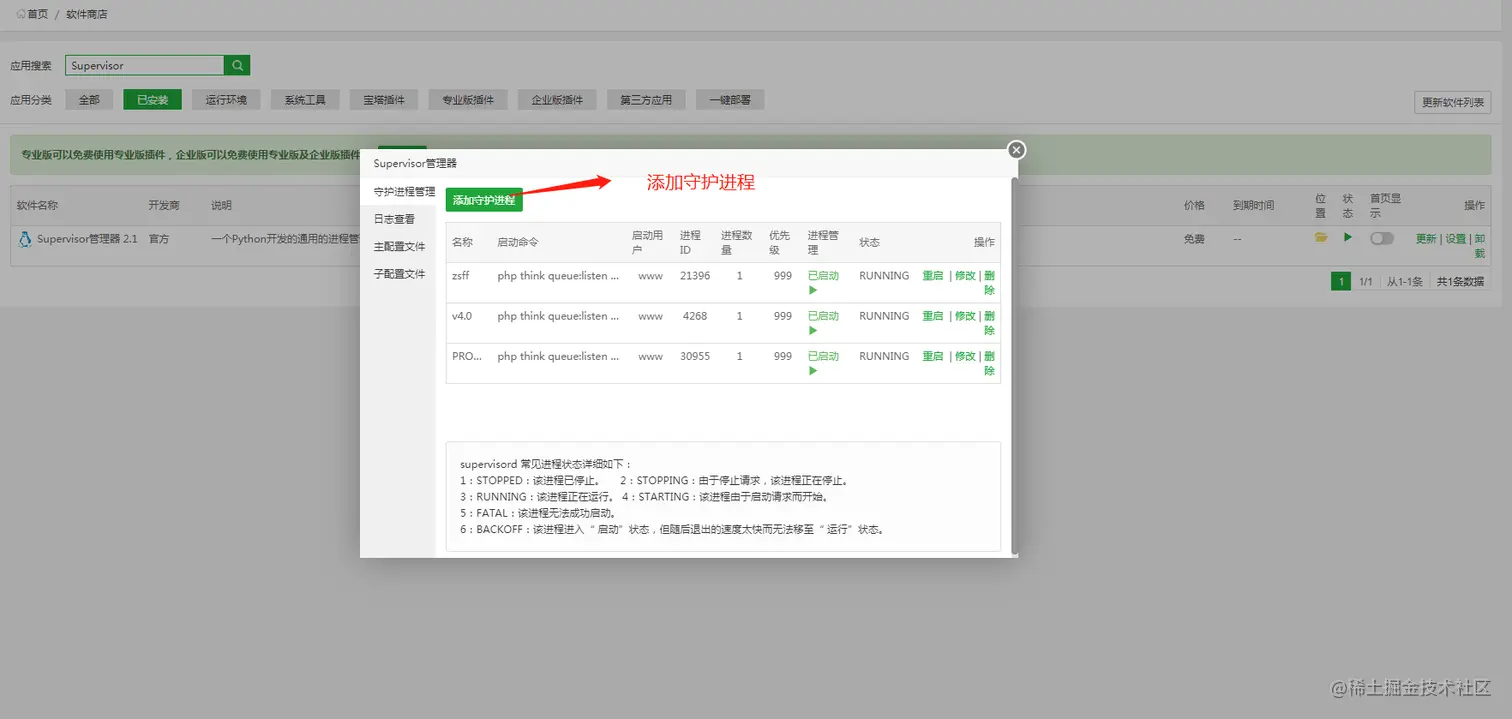1512x719 pixels.
Task: Click the Supervisor search input field
Action: [x=145, y=65]
